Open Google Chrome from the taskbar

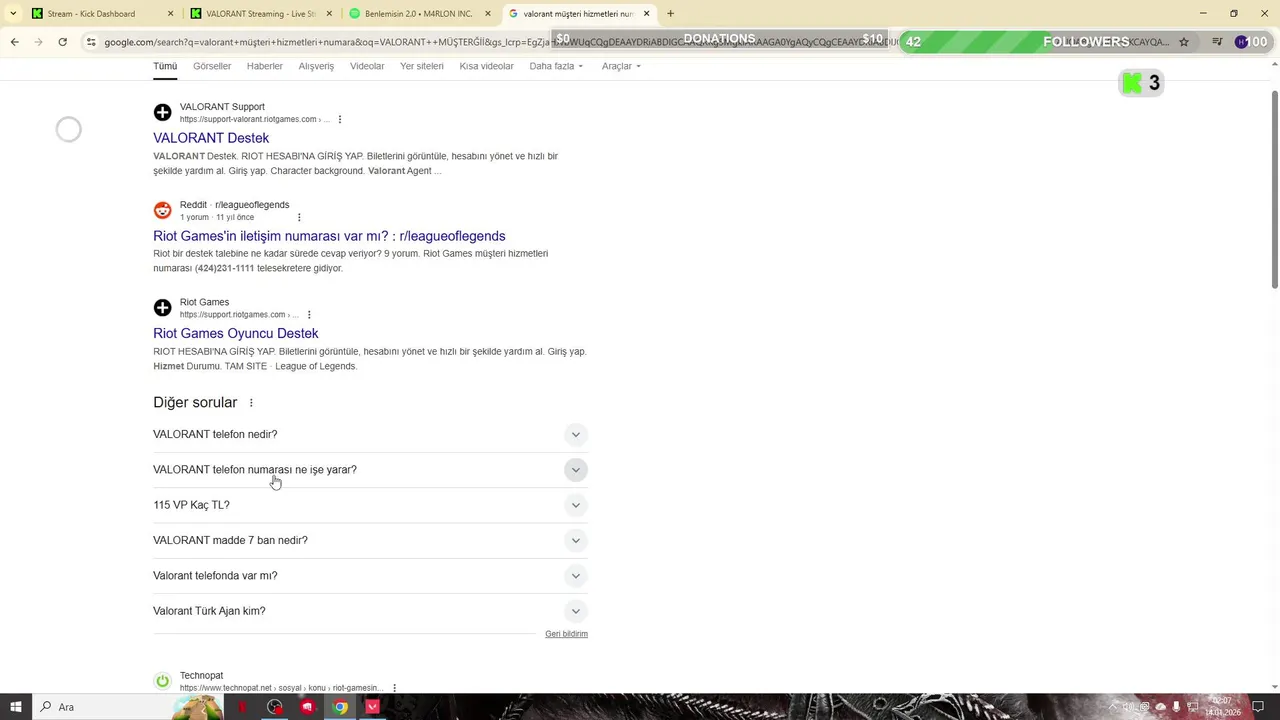tap(340, 707)
